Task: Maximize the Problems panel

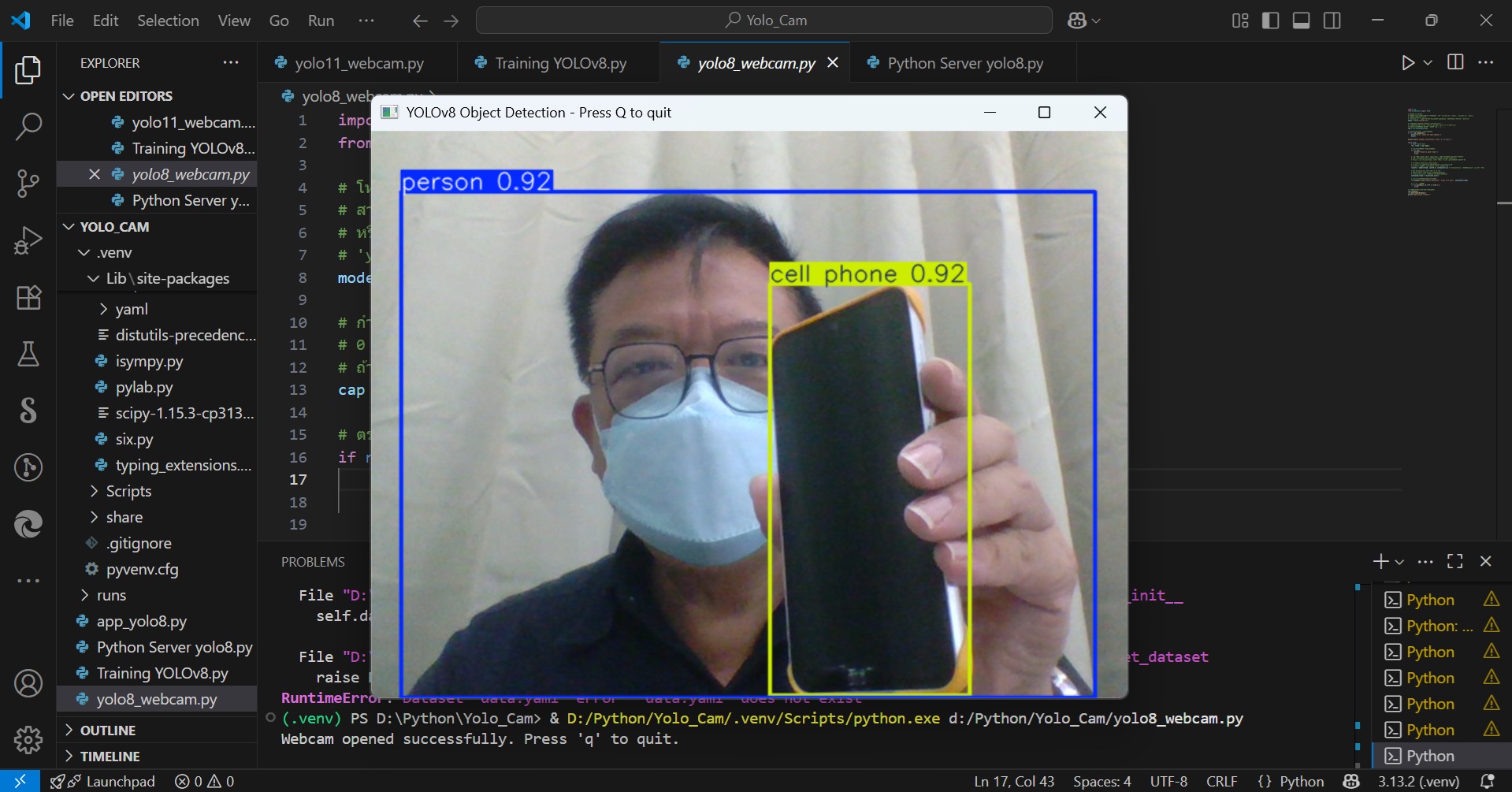Action: click(x=1454, y=561)
